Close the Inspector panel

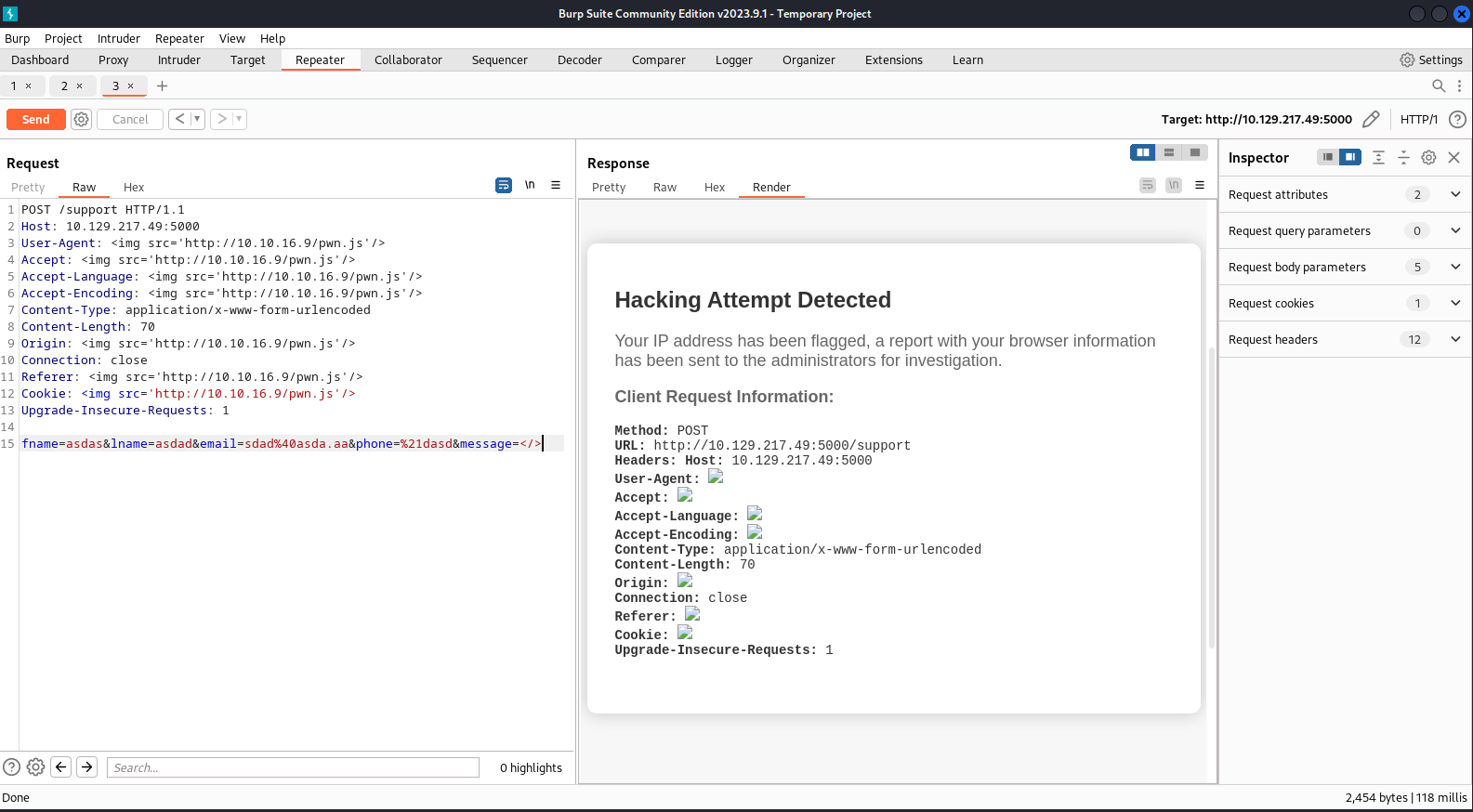coord(1454,157)
